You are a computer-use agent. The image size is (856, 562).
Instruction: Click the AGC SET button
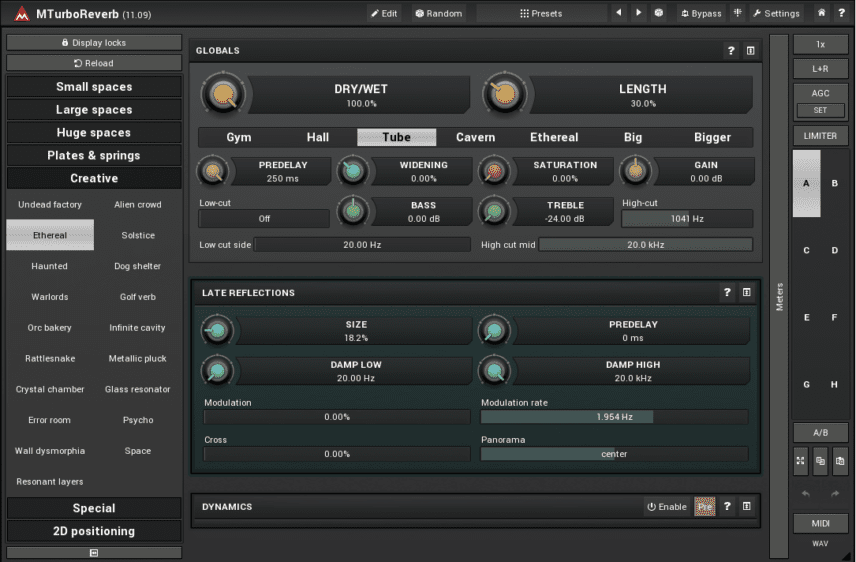pyautogui.click(x=820, y=110)
